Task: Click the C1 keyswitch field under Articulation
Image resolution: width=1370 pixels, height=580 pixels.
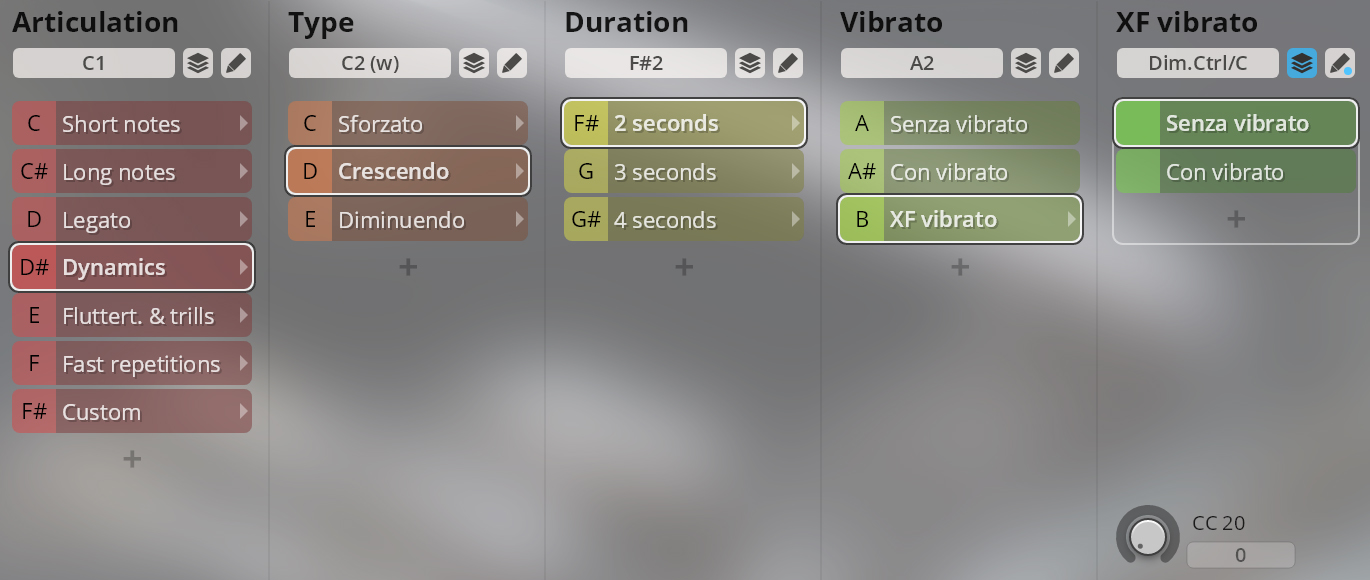Action: pyautogui.click(x=94, y=63)
